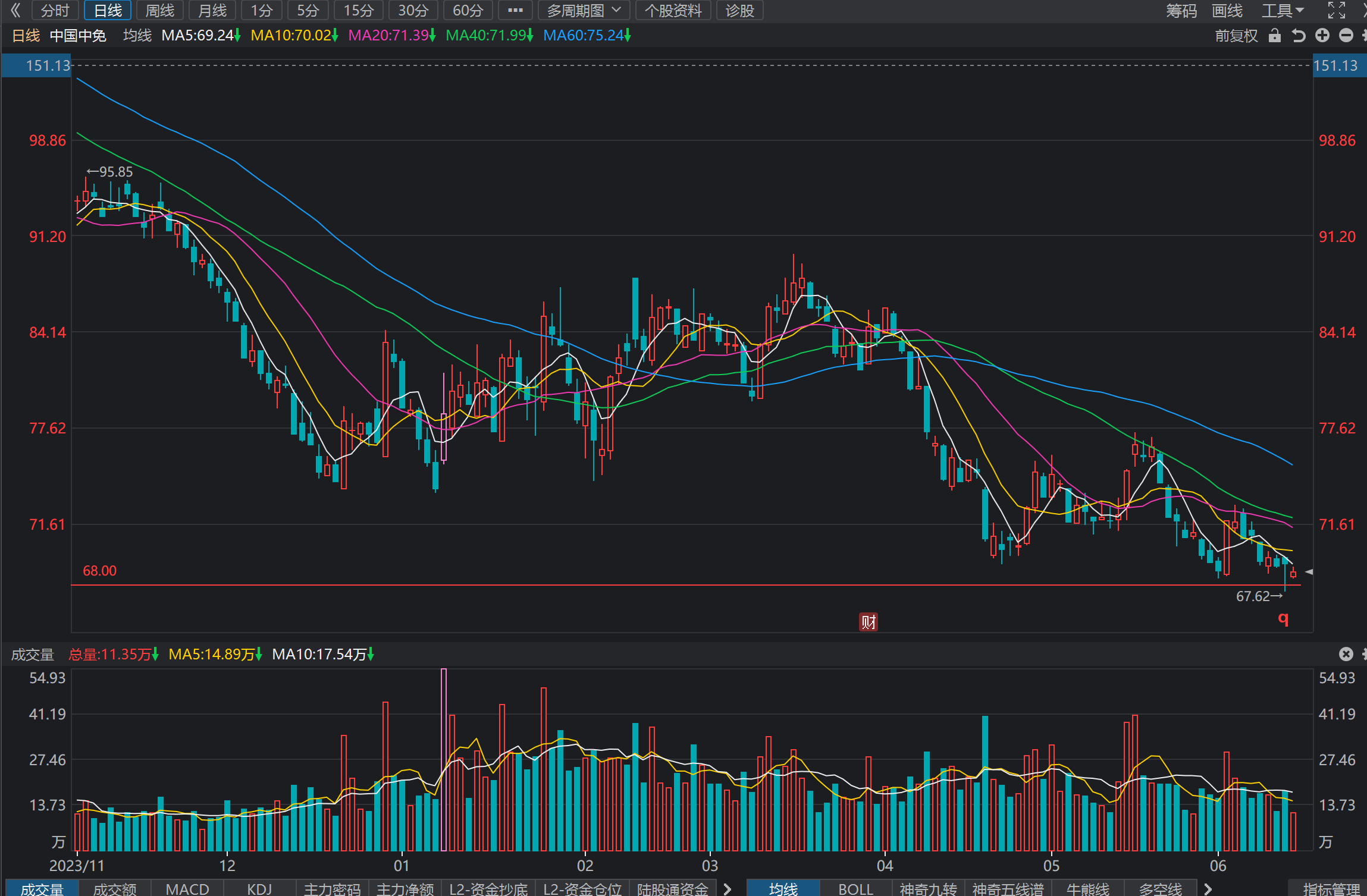Collapse panel with double-chevron back icon

click(x=15, y=10)
